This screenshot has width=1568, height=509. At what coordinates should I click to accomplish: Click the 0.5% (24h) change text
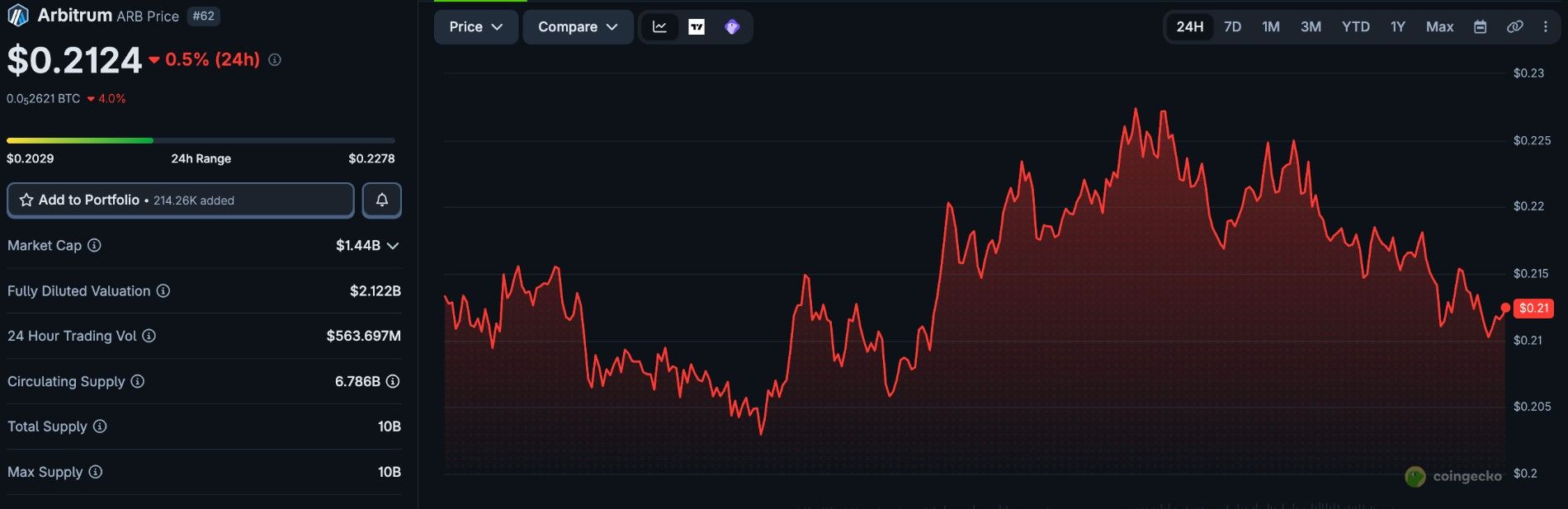212,59
